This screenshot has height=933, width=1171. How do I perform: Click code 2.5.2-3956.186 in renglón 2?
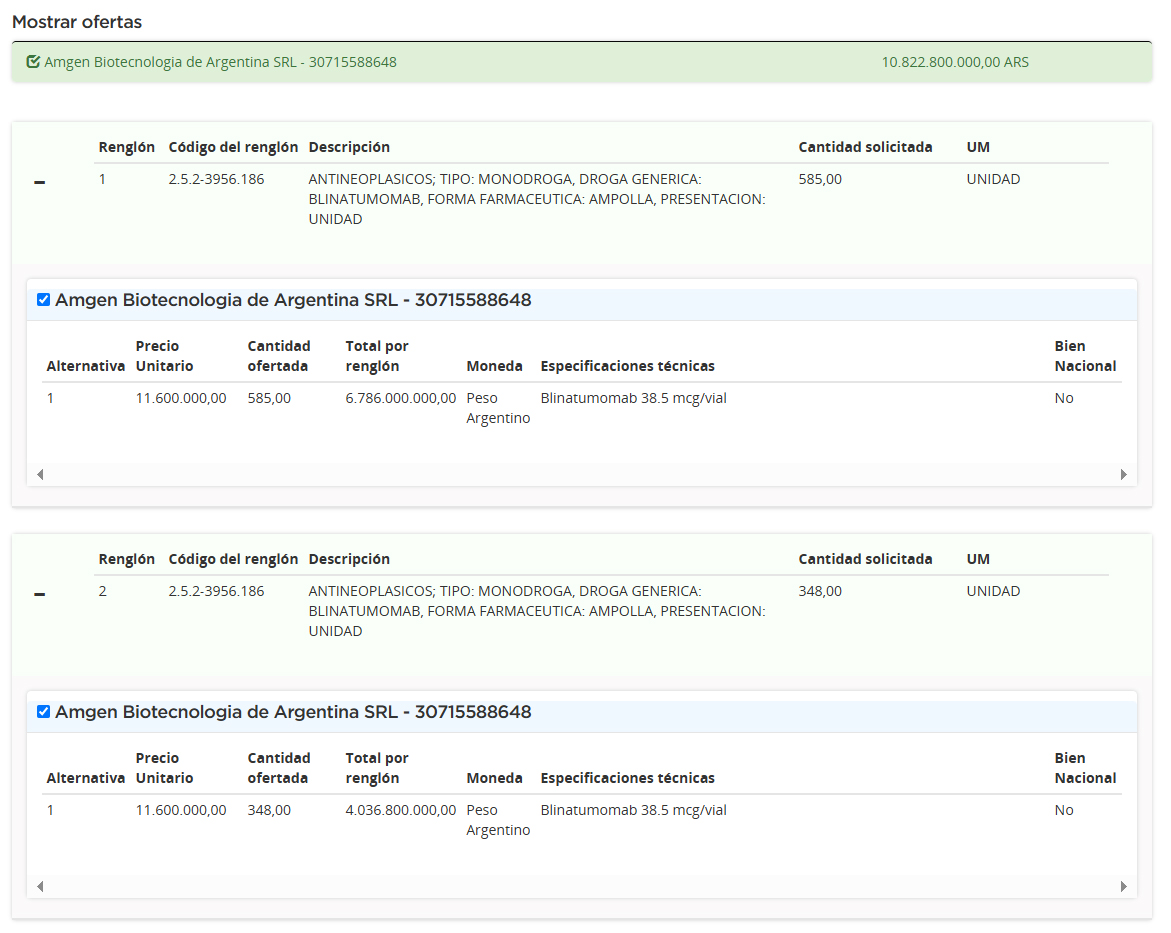pyautogui.click(x=217, y=591)
